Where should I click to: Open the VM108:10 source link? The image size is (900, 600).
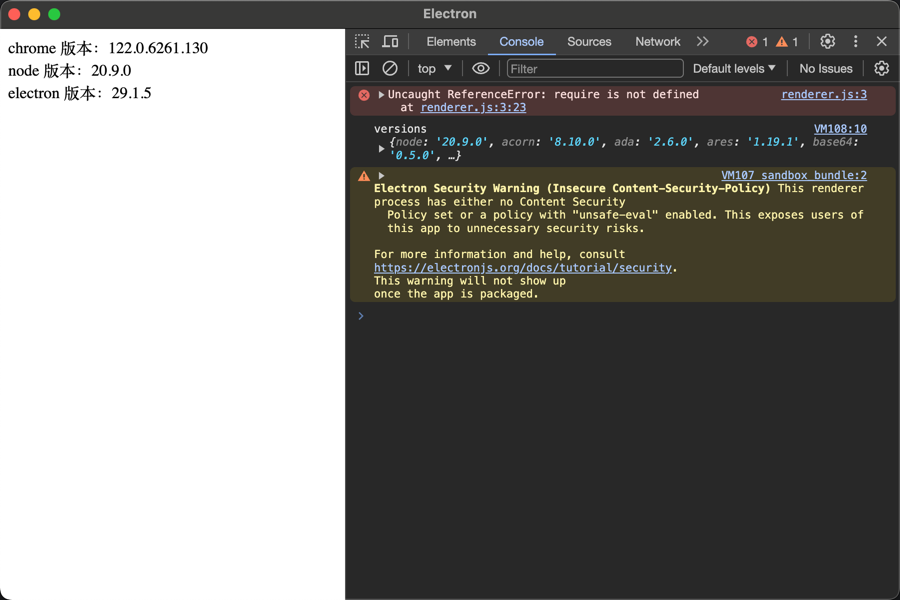click(840, 129)
